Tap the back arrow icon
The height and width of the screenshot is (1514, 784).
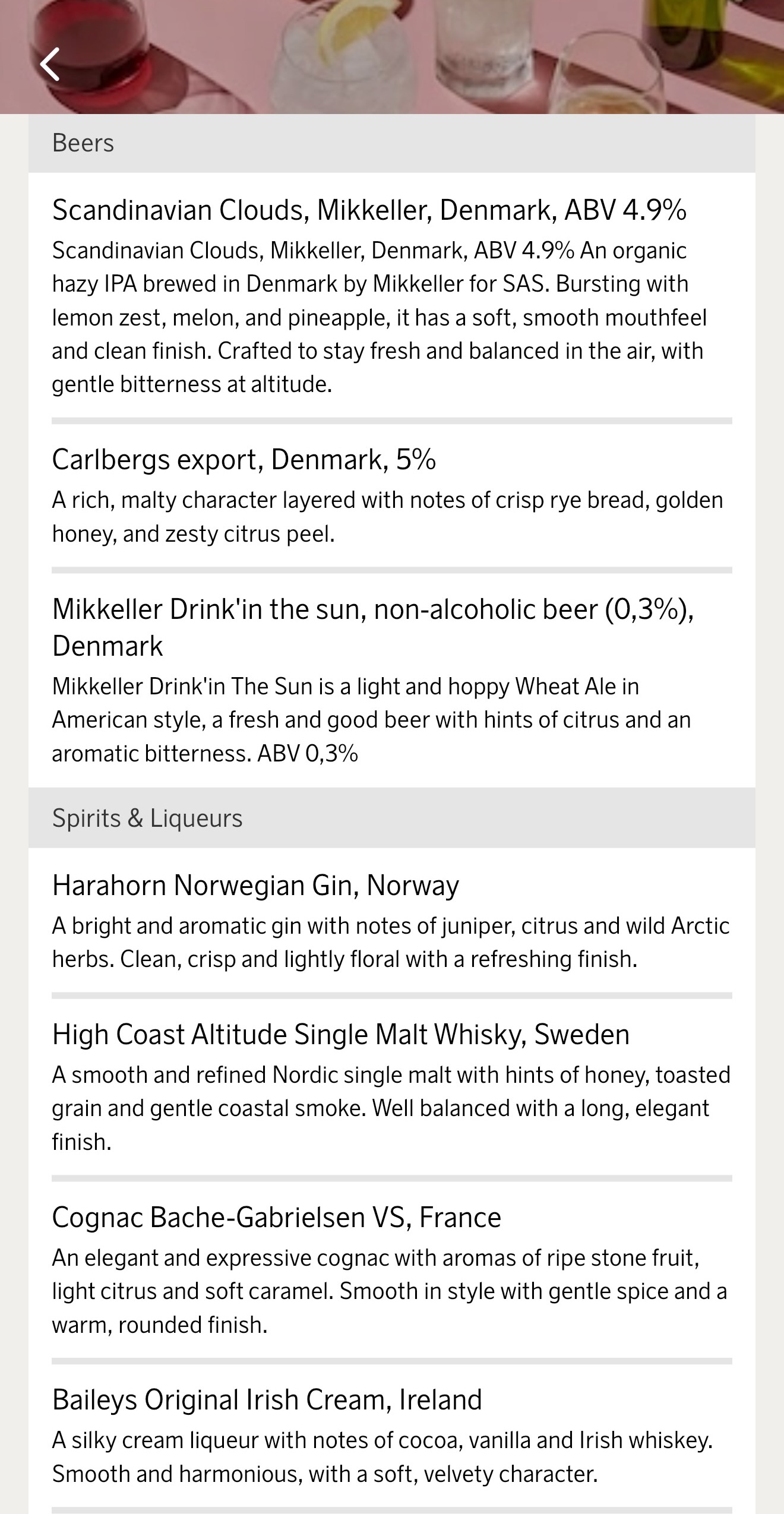(x=50, y=64)
